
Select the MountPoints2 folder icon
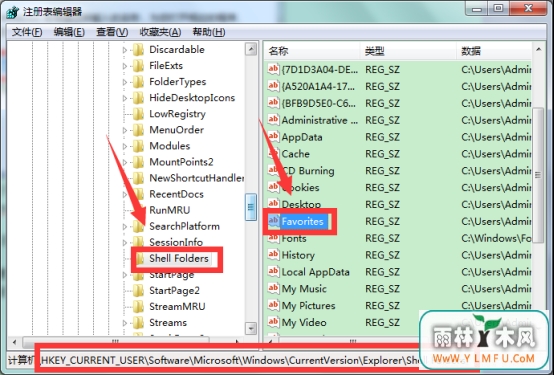tap(138, 162)
